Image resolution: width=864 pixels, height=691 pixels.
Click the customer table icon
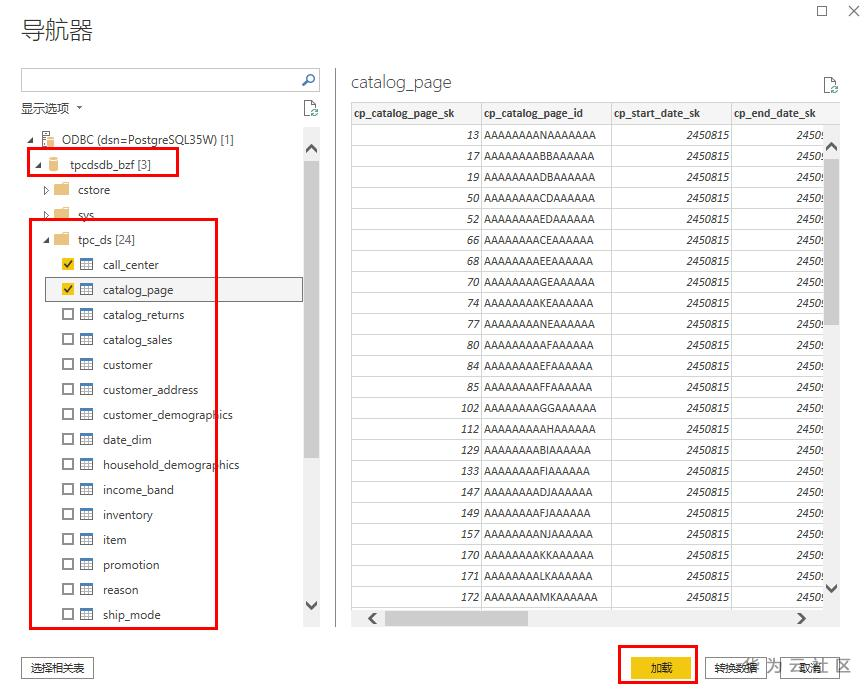(x=87, y=364)
